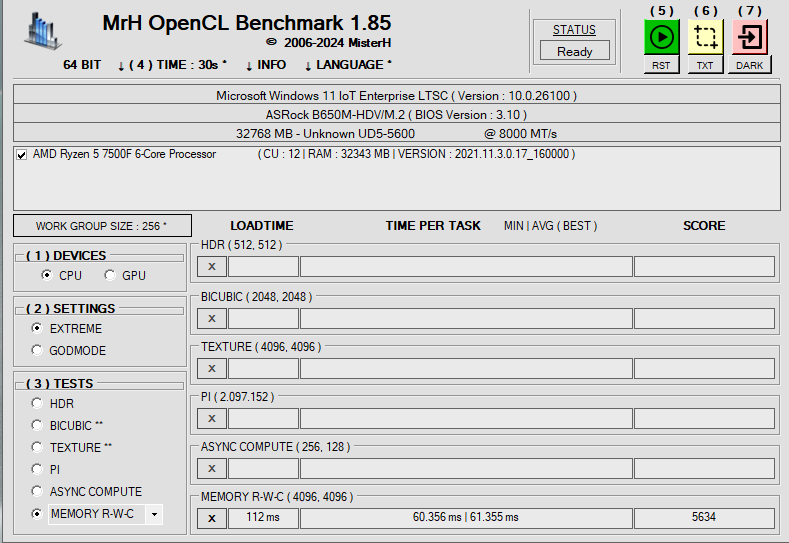Viewport: 789px width, 543px height.
Task: Select the HDR test radio button
Action: coord(37,403)
